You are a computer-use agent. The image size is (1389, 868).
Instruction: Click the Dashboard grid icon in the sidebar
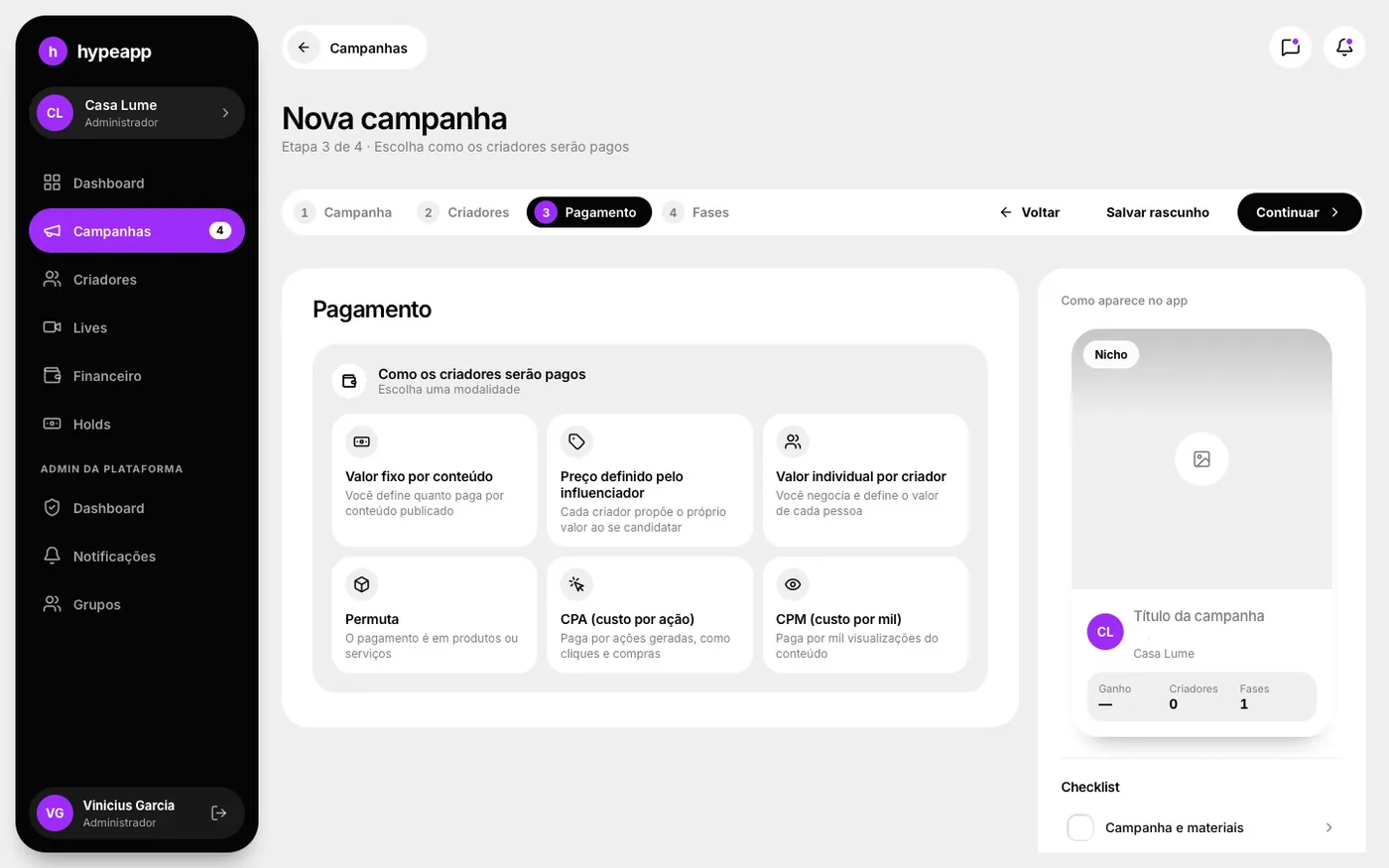pos(52,183)
